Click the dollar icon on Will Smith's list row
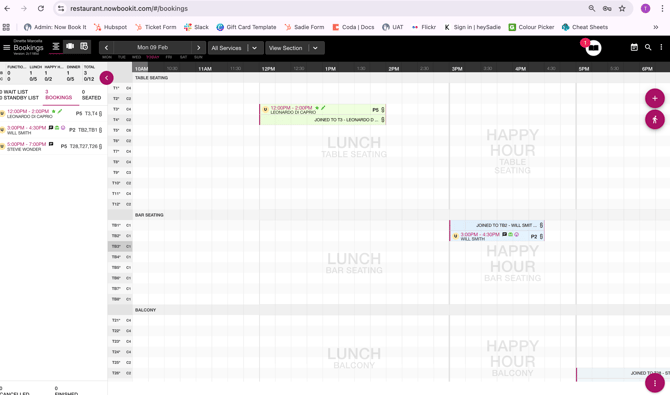Viewport: 670px width, 395px height. click(x=100, y=130)
